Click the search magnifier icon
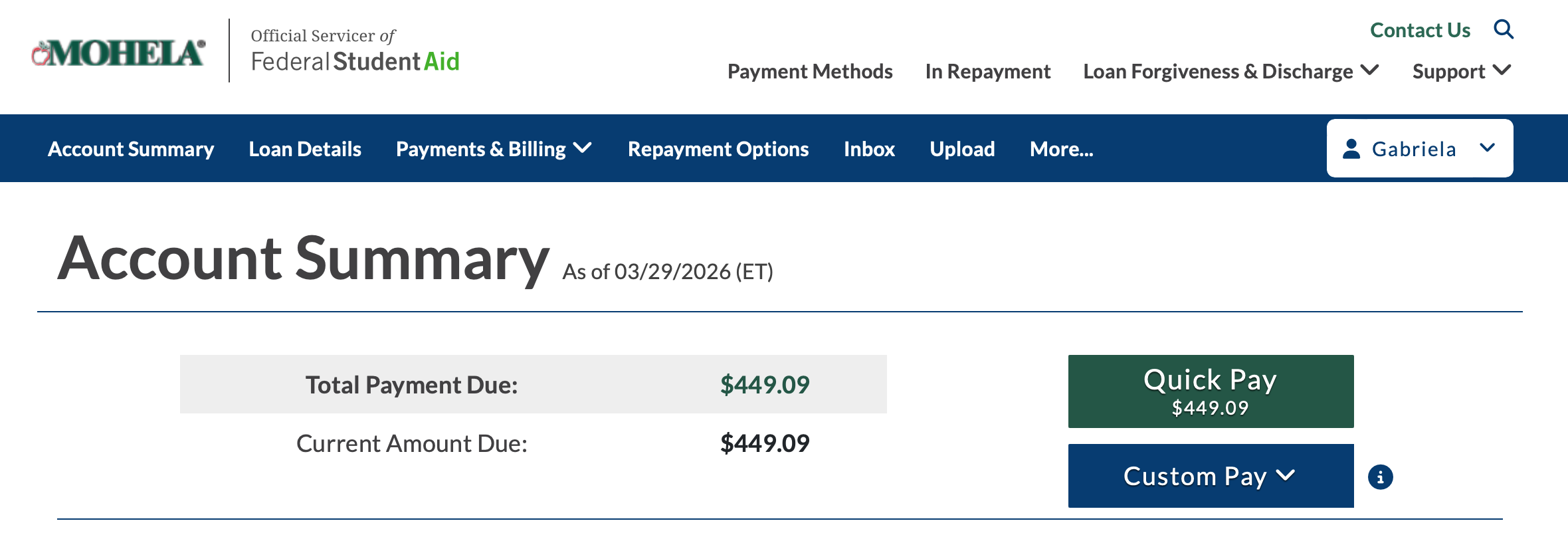Screen dimensions: 1568x541 tap(1504, 29)
